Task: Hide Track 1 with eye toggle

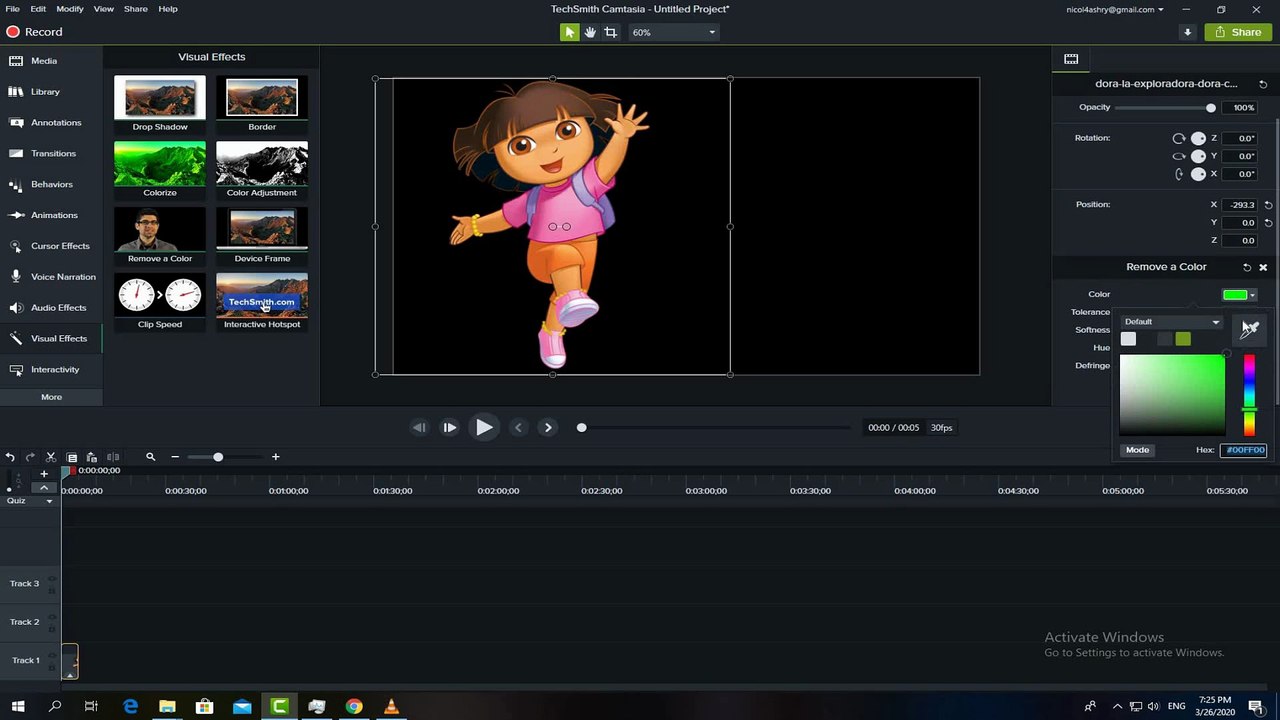Action: pos(52,655)
